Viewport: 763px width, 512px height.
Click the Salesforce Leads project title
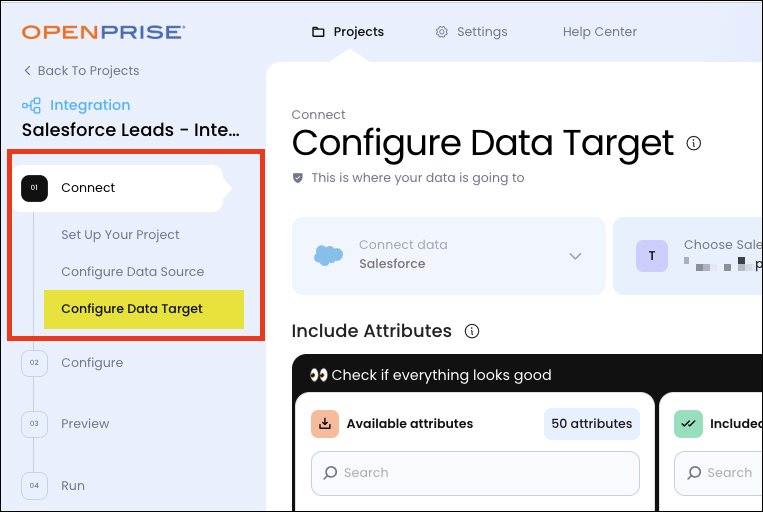coord(130,130)
